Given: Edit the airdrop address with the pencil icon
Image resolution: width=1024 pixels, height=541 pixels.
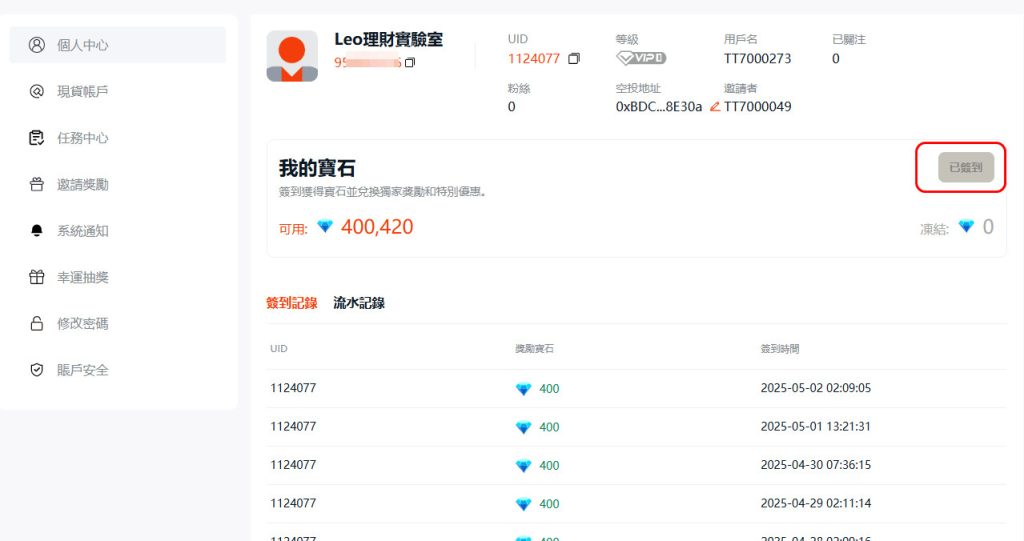Looking at the screenshot, I should click(715, 107).
